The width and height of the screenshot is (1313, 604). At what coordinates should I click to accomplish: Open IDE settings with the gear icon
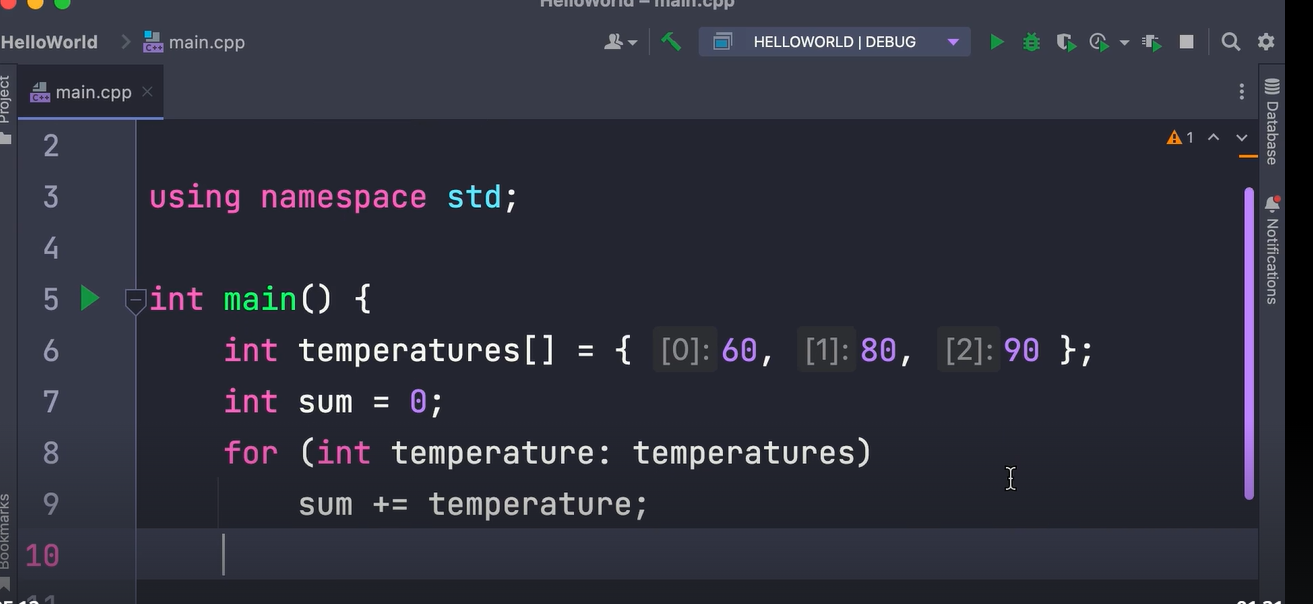1265,42
